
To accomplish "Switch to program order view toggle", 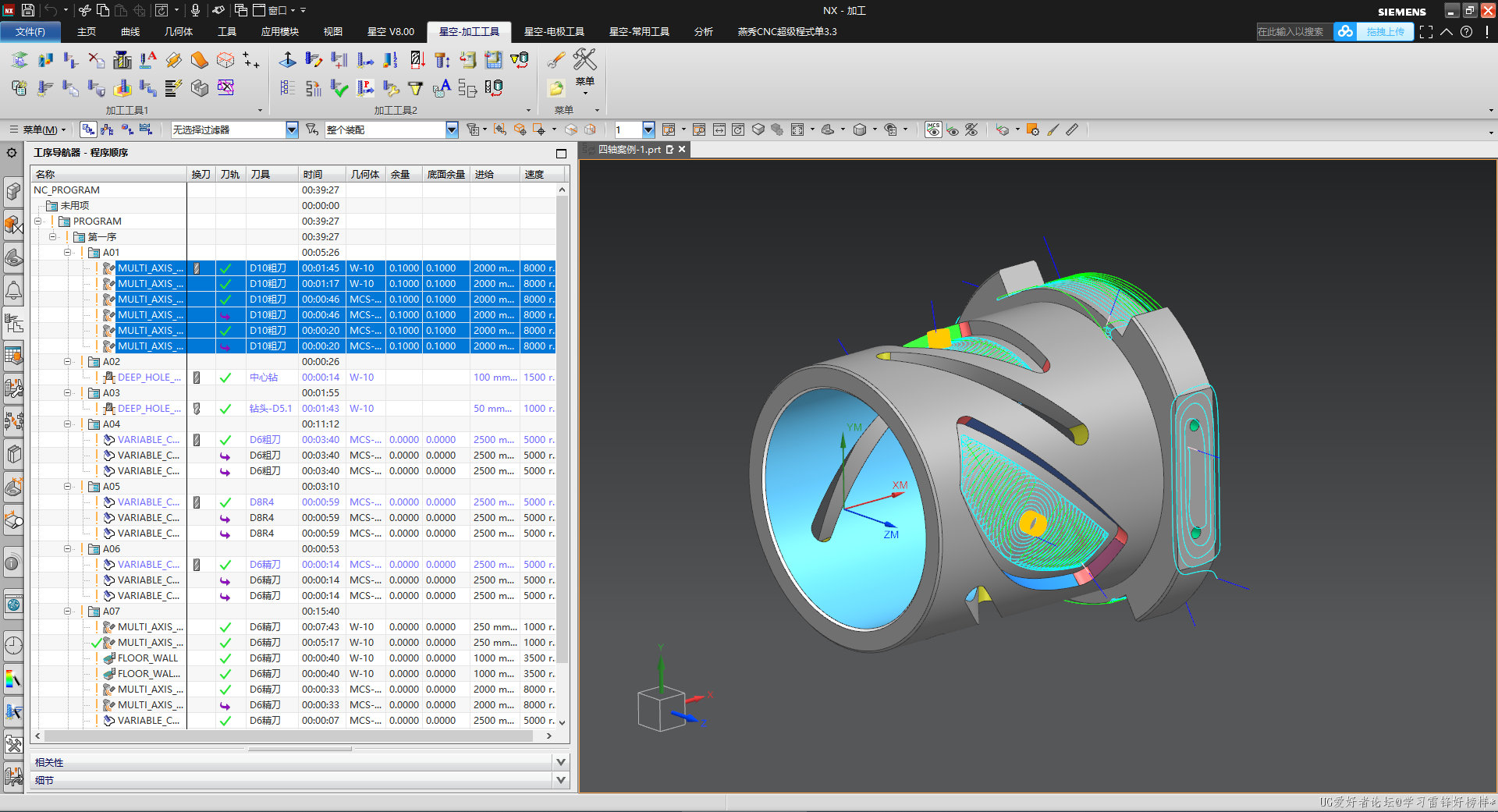I will click(88, 129).
